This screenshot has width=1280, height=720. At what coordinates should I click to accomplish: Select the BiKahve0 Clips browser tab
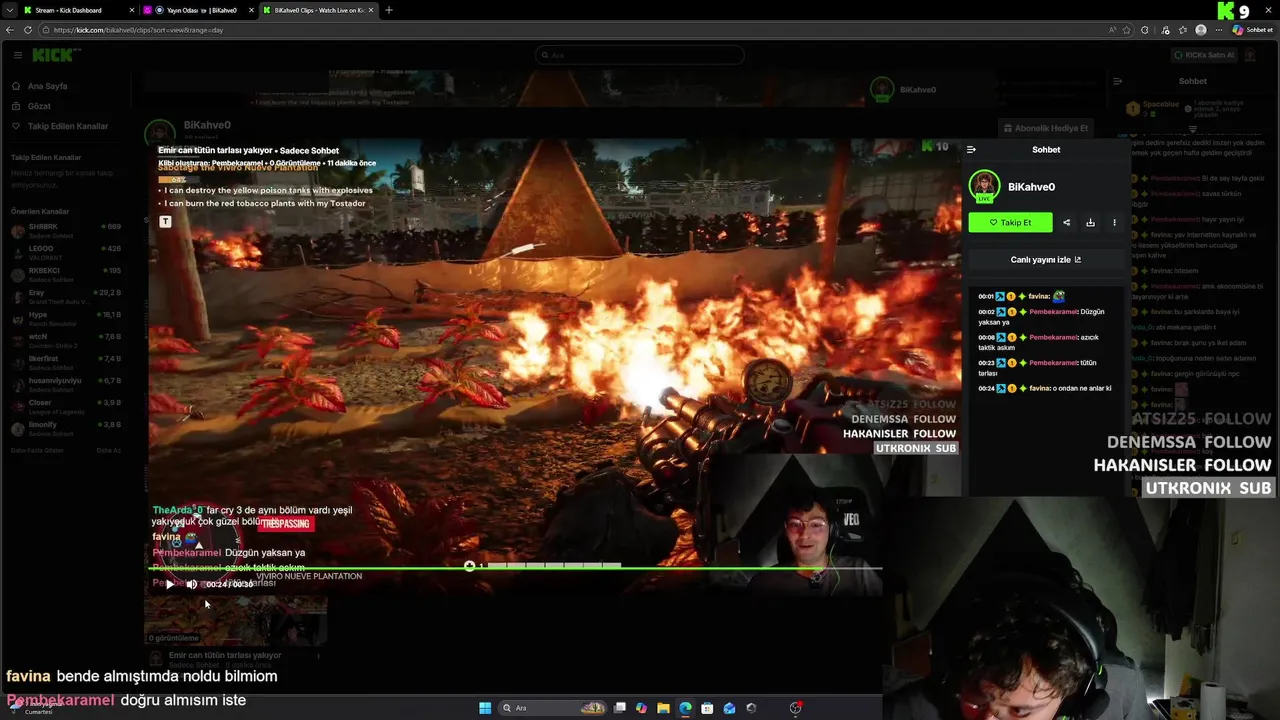pyautogui.click(x=318, y=10)
